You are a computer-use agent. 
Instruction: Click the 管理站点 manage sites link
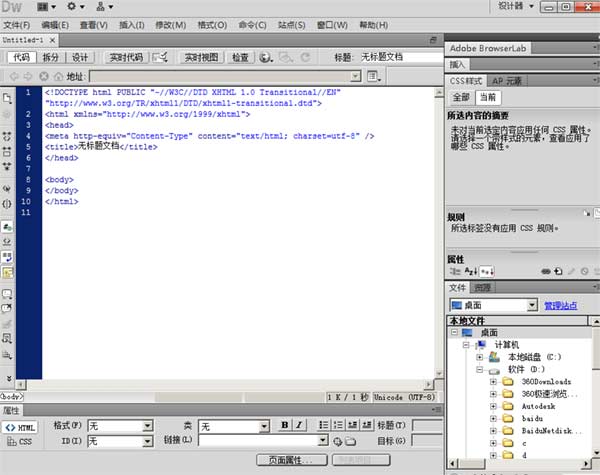560,305
